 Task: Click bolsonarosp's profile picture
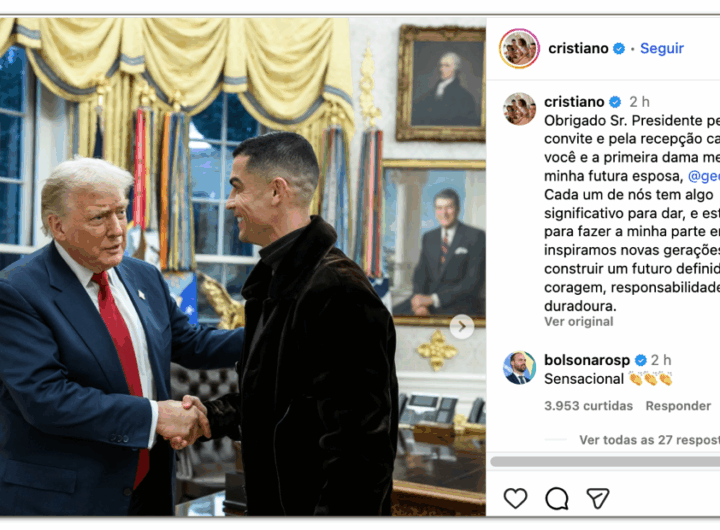pyautogui.click(x=519, y=367)
